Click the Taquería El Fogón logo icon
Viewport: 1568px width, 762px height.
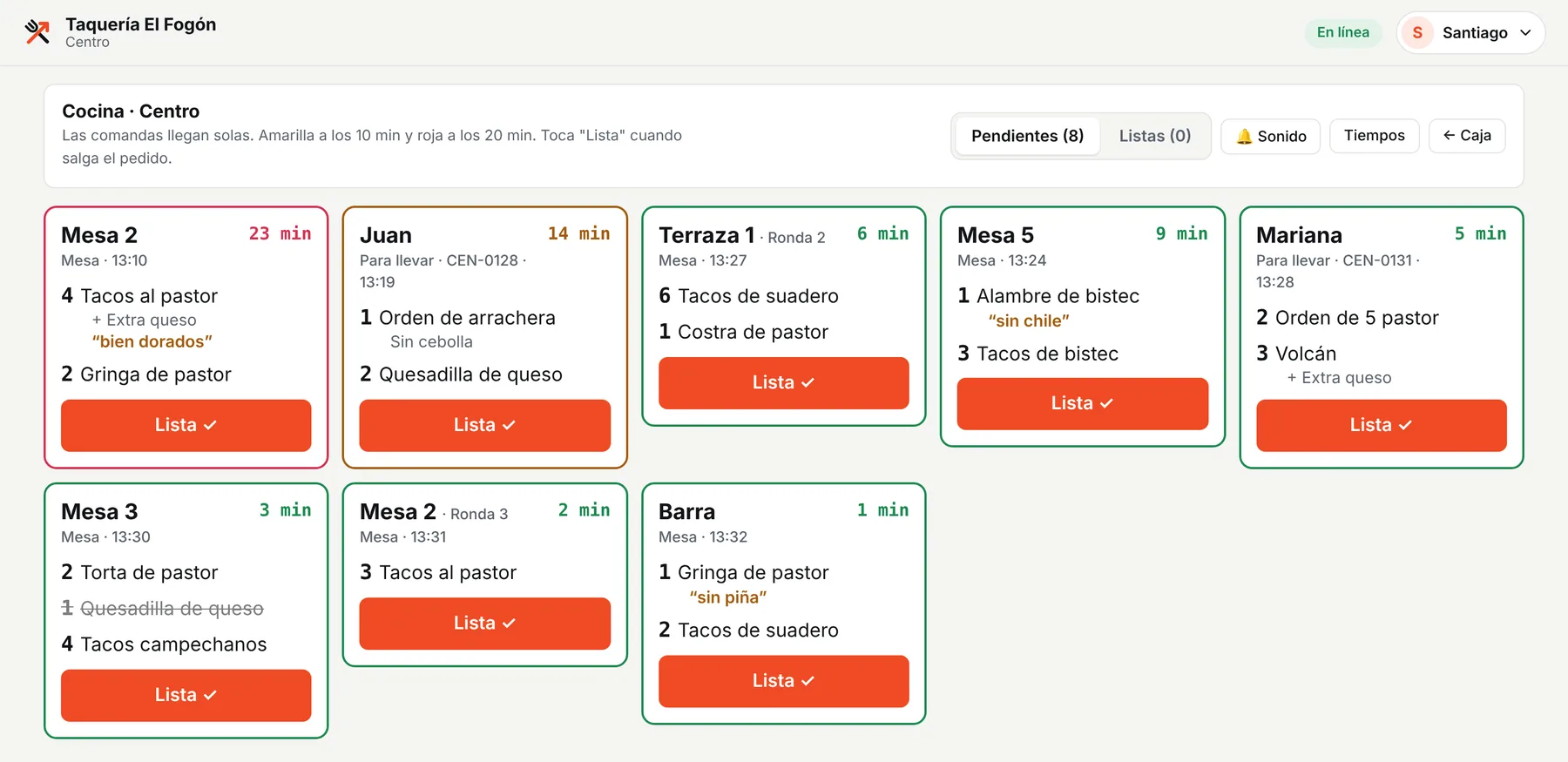(x=37, y=32)
